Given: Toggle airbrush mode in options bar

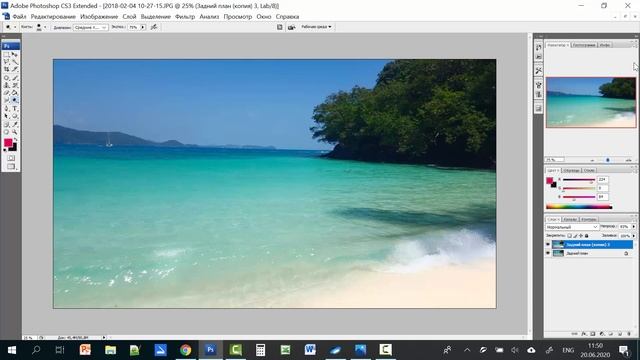Looking at the screenshot, I should pyautogui.click(x=154, y=27).
